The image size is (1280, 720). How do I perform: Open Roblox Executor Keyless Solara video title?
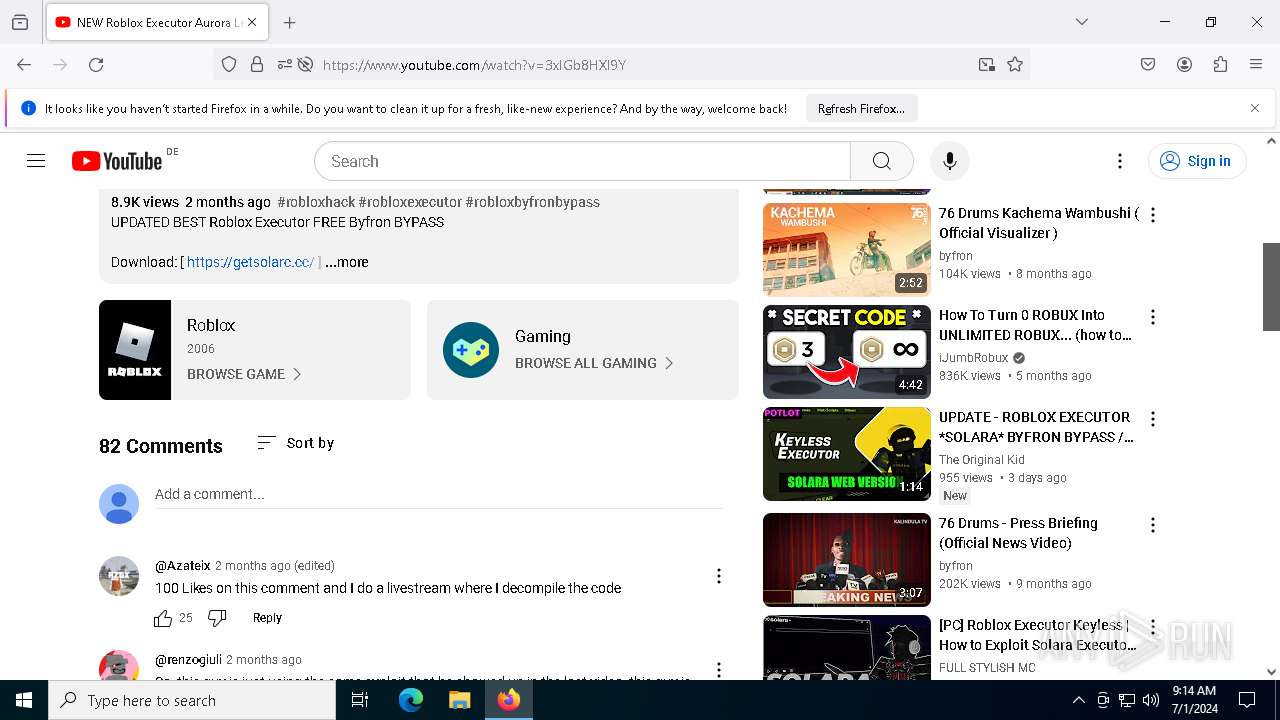(1037, 635)
